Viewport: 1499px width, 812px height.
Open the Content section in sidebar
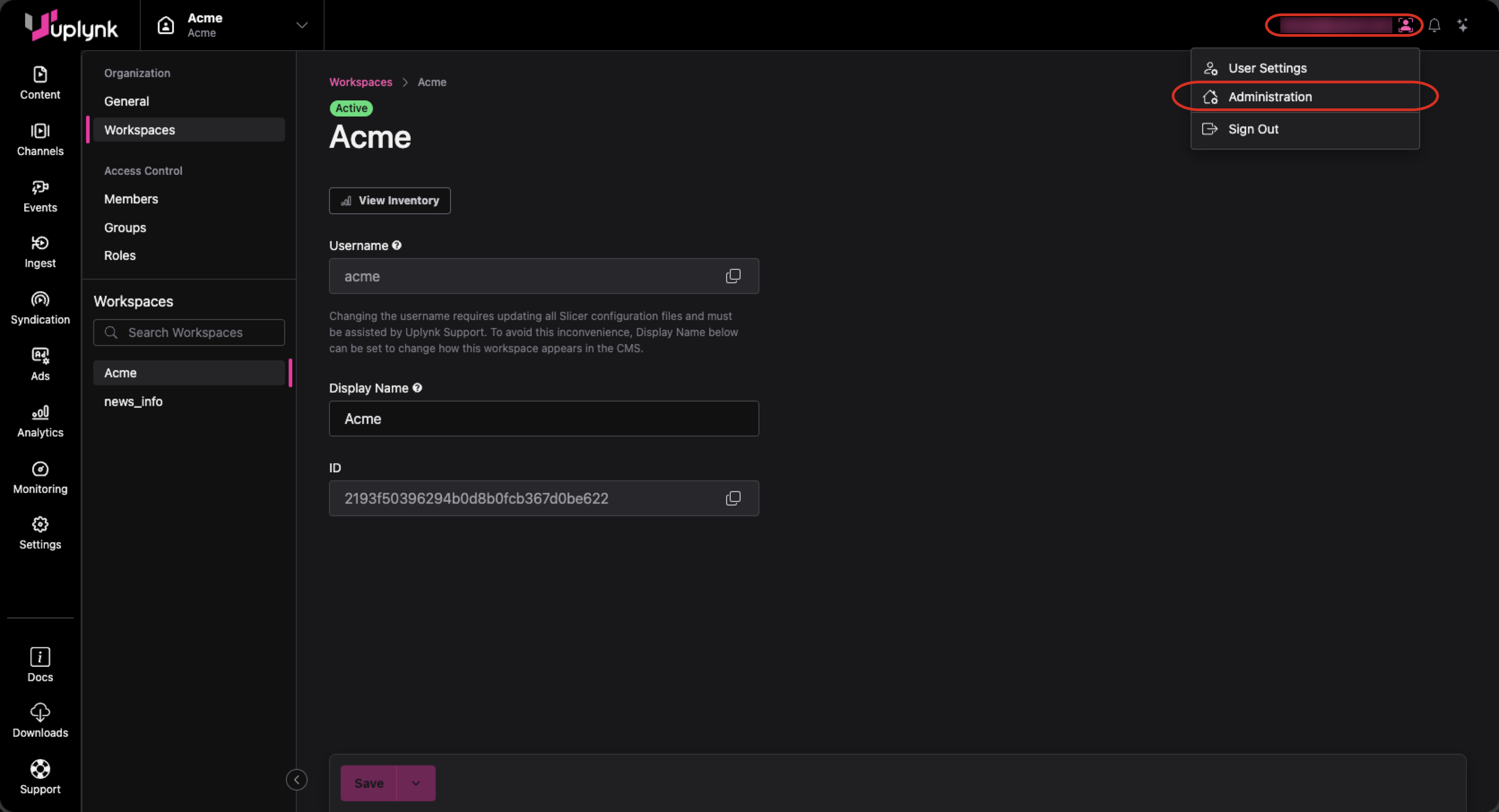click(39, 82)
